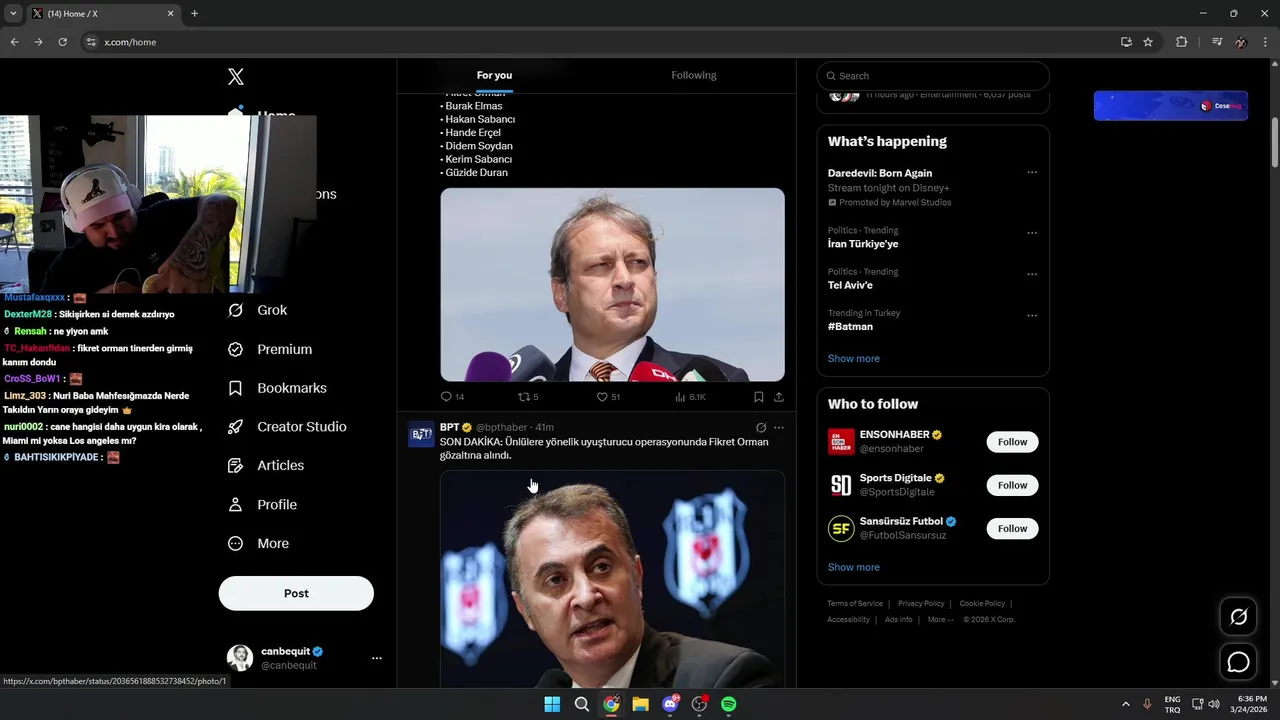Follow Sansürsüz Futbol
The height and width of the screenshot is (720, 1280).
tap(1012, 528)
